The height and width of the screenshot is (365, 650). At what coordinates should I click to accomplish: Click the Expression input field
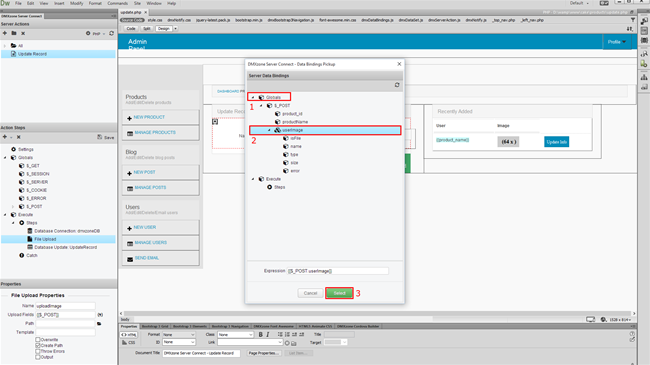coord(338,271)
